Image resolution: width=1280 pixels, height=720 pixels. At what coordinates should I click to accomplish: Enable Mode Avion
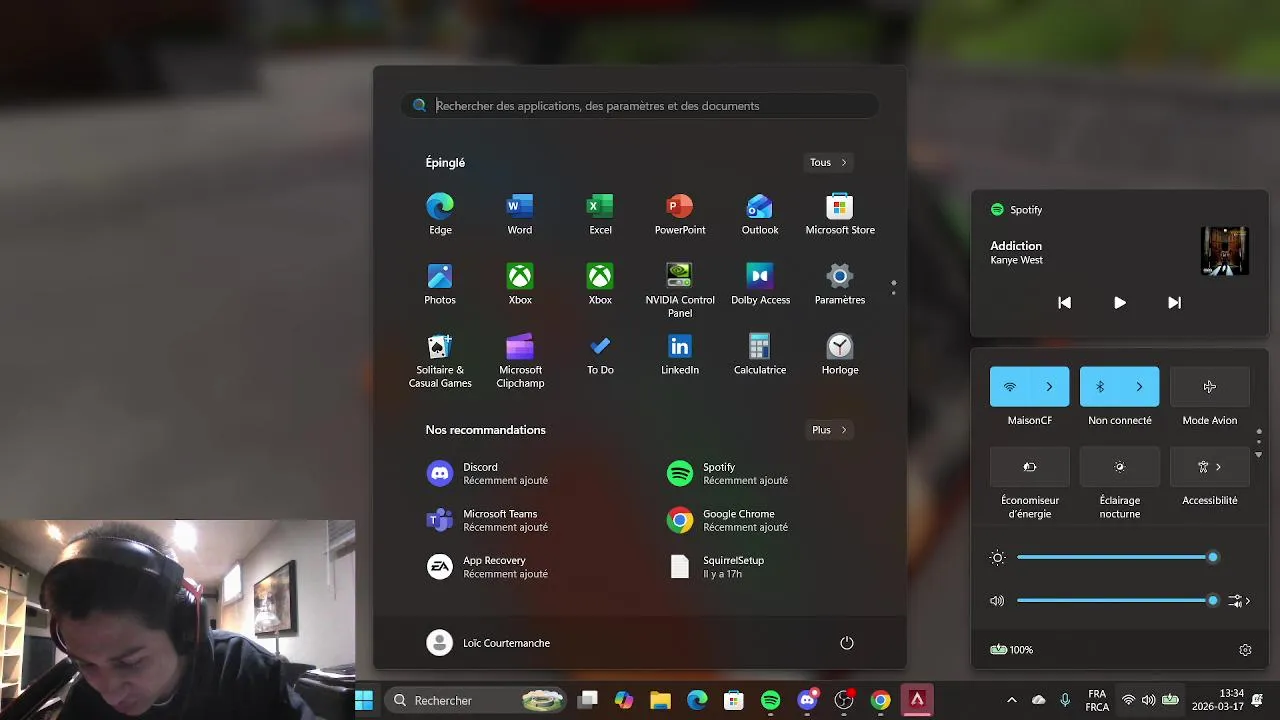pos(1210,387)
